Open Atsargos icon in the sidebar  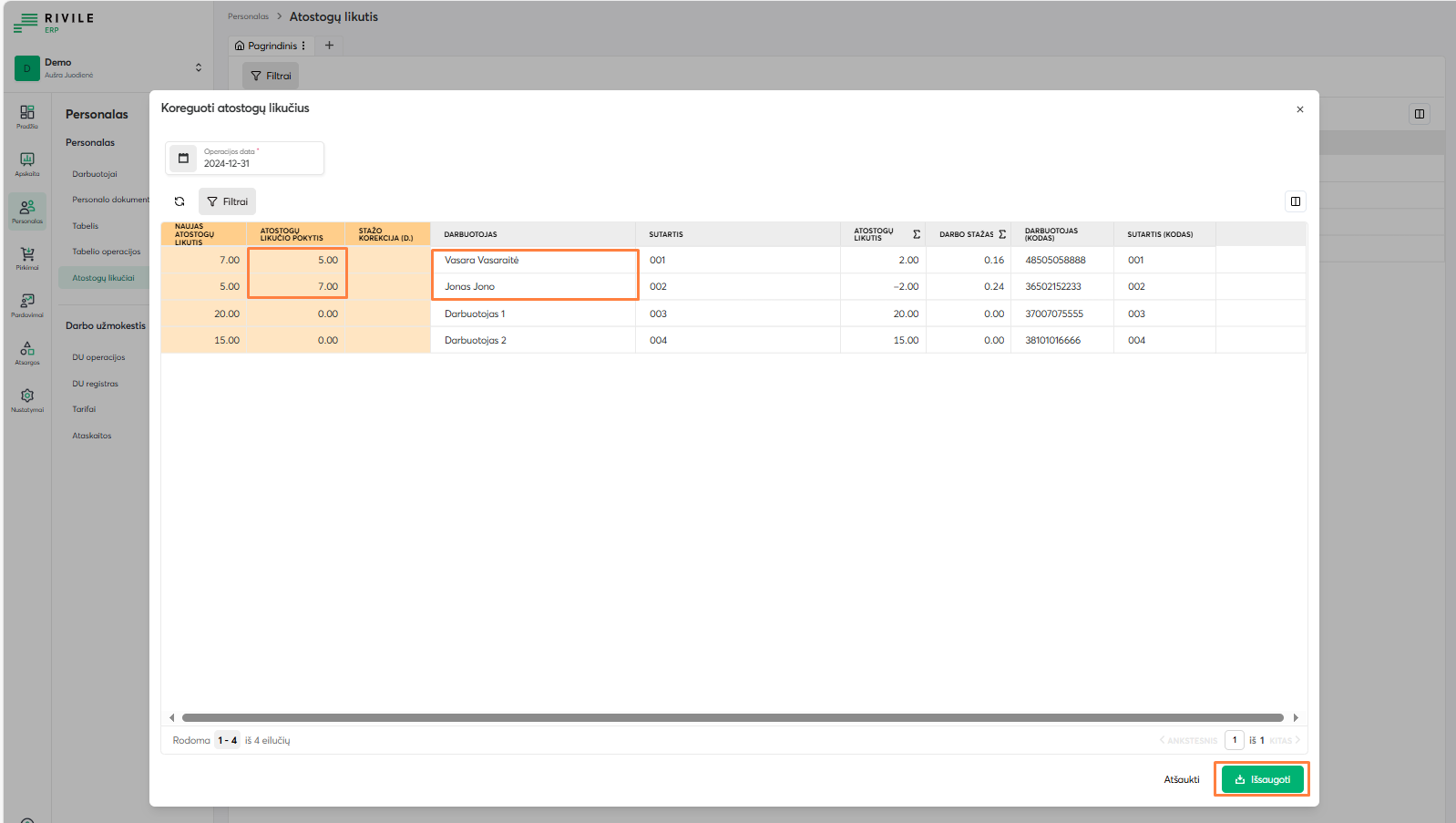pyautogui.click(x=27, y=353)
